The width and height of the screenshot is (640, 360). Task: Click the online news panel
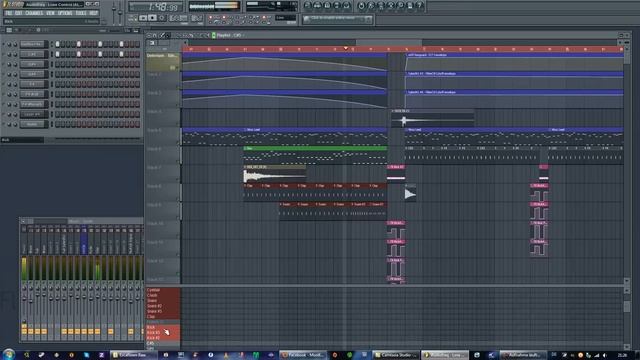tap(338, 19)
